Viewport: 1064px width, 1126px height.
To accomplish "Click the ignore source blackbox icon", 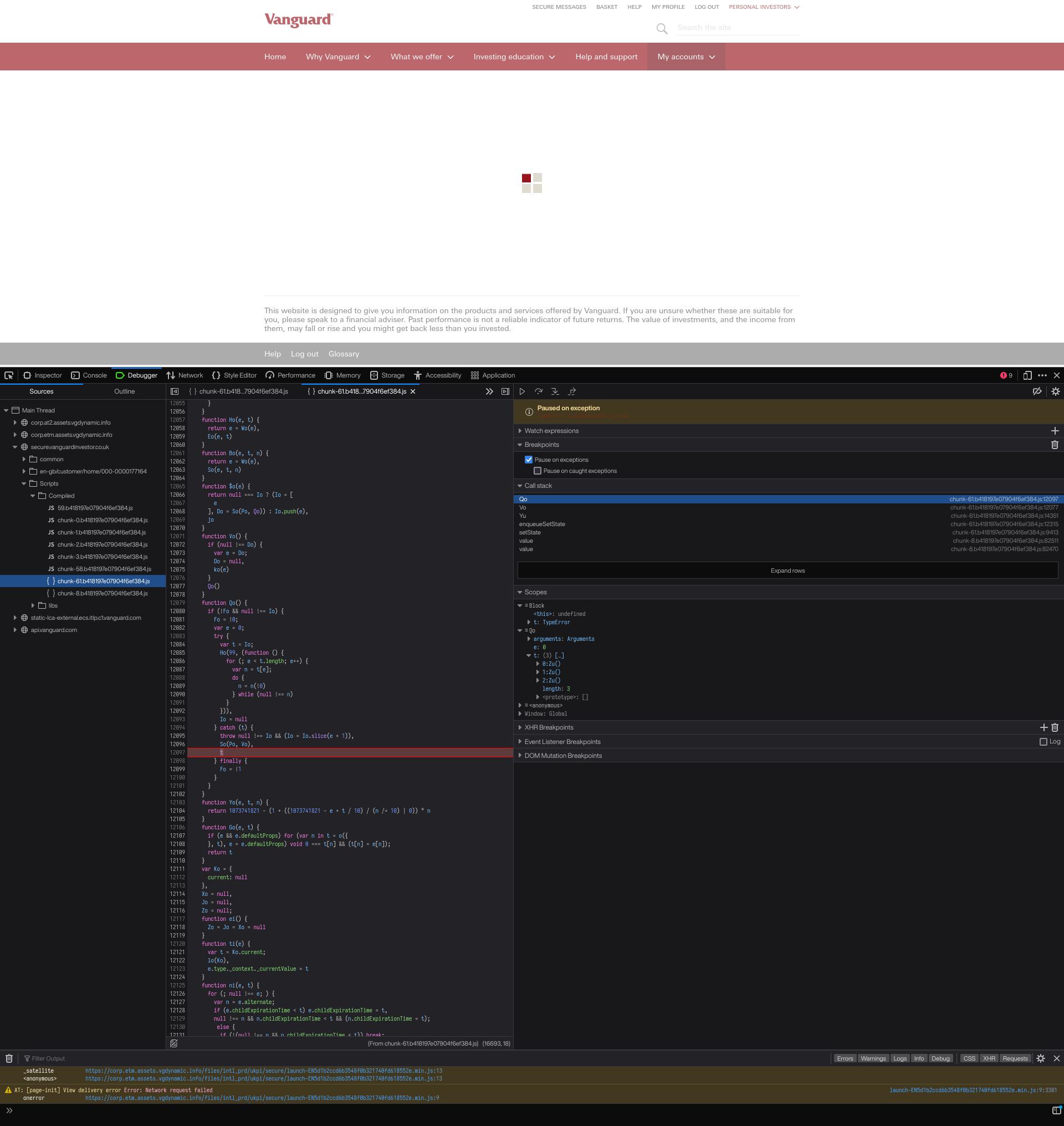I will [1037, 391].
